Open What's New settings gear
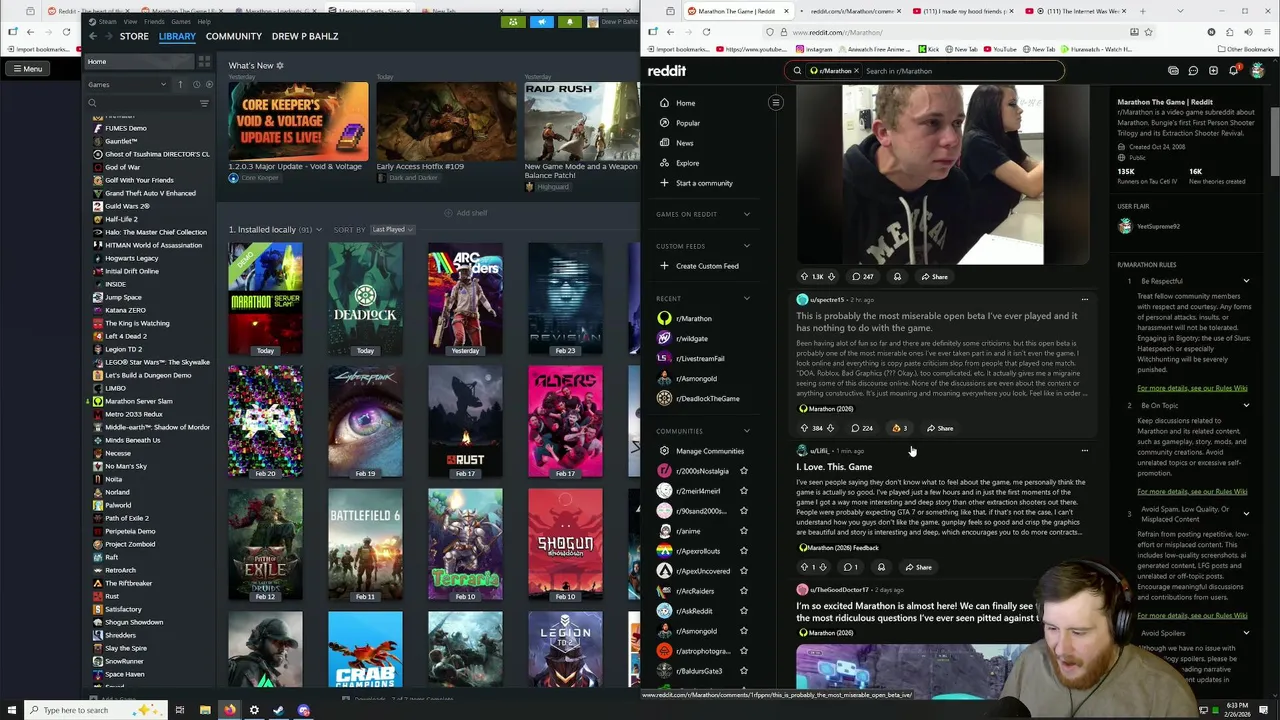Viewport: 1280px width, 720px height. 279,66
